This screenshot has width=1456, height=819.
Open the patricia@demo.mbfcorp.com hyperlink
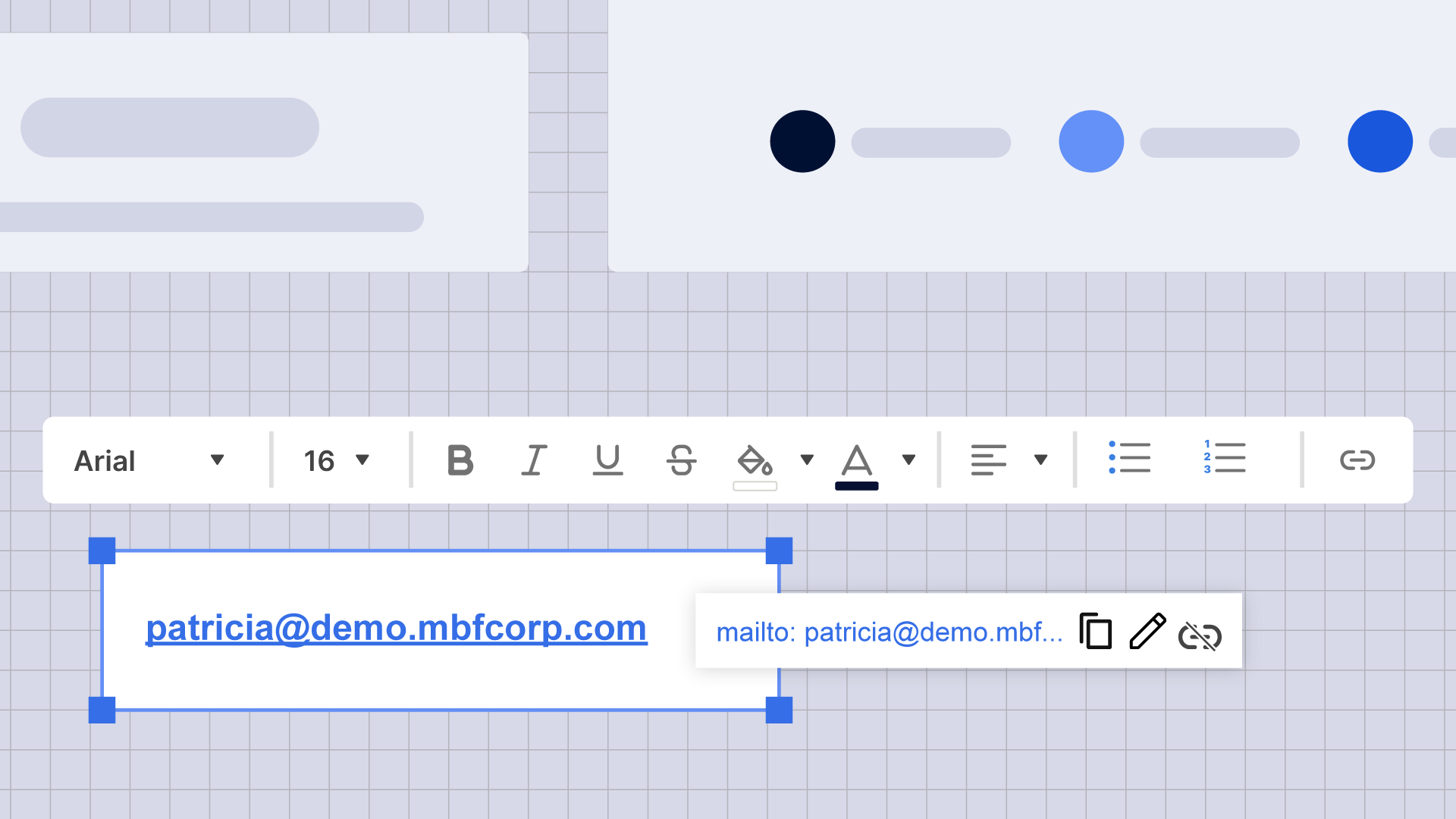click(396, 629)
